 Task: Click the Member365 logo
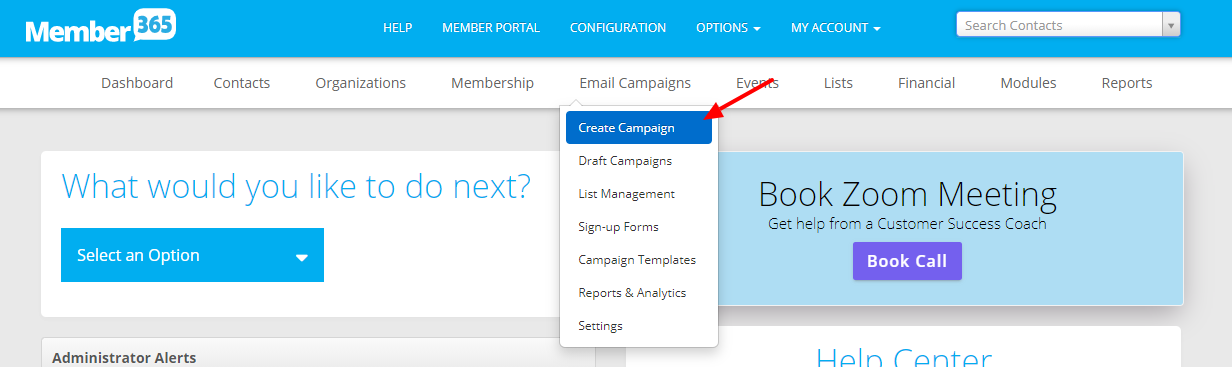[x=100, y=28]
